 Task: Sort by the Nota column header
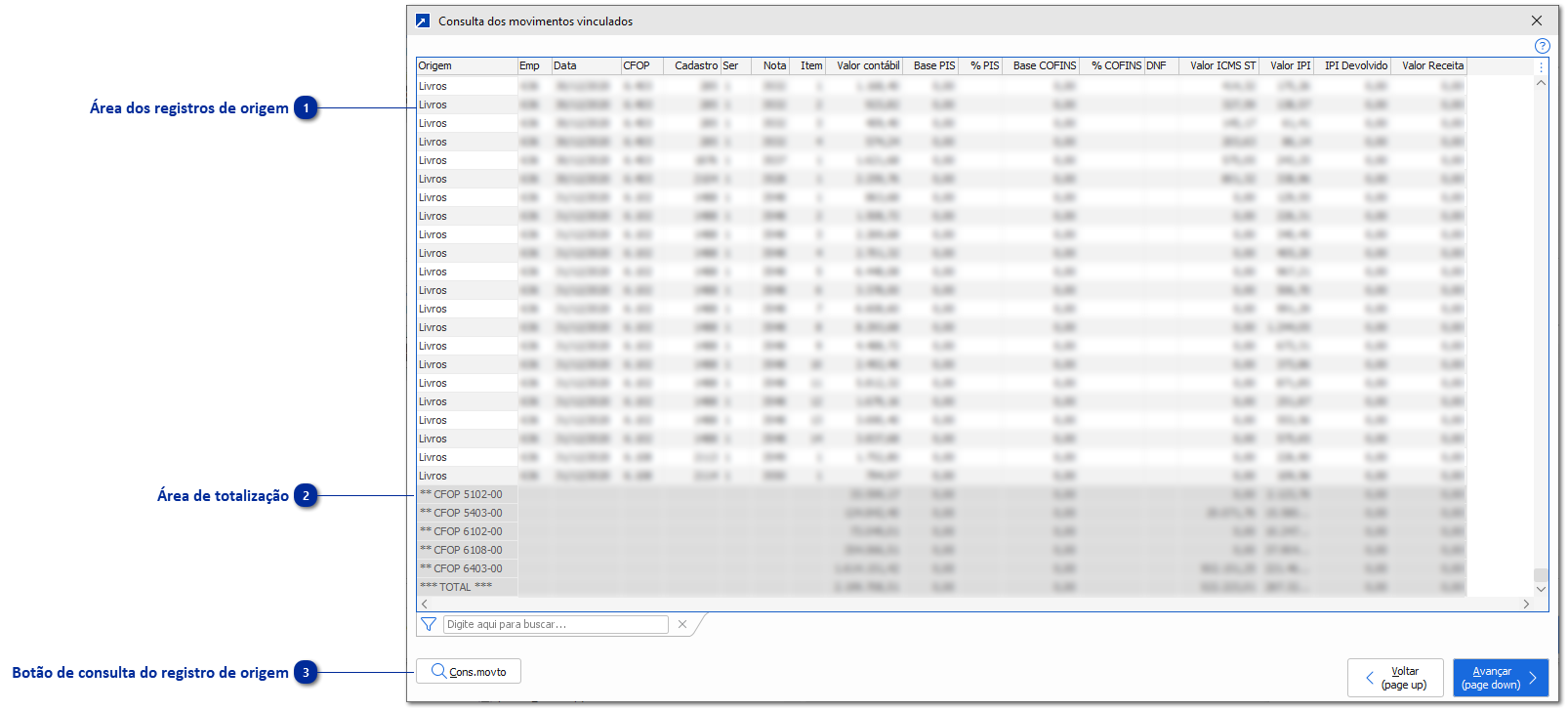coord(770,65)
